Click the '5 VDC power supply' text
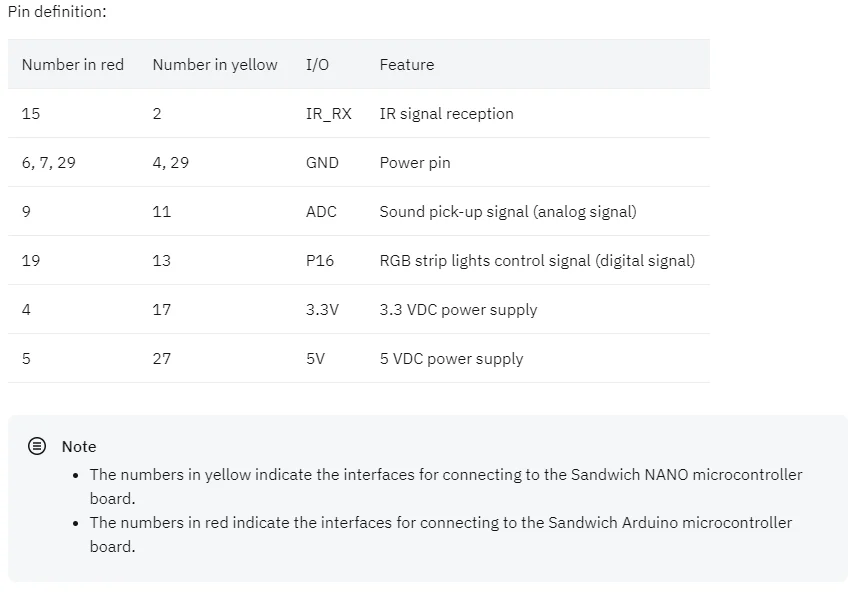Screen dimensions: 858x608 tap(451, 358)
